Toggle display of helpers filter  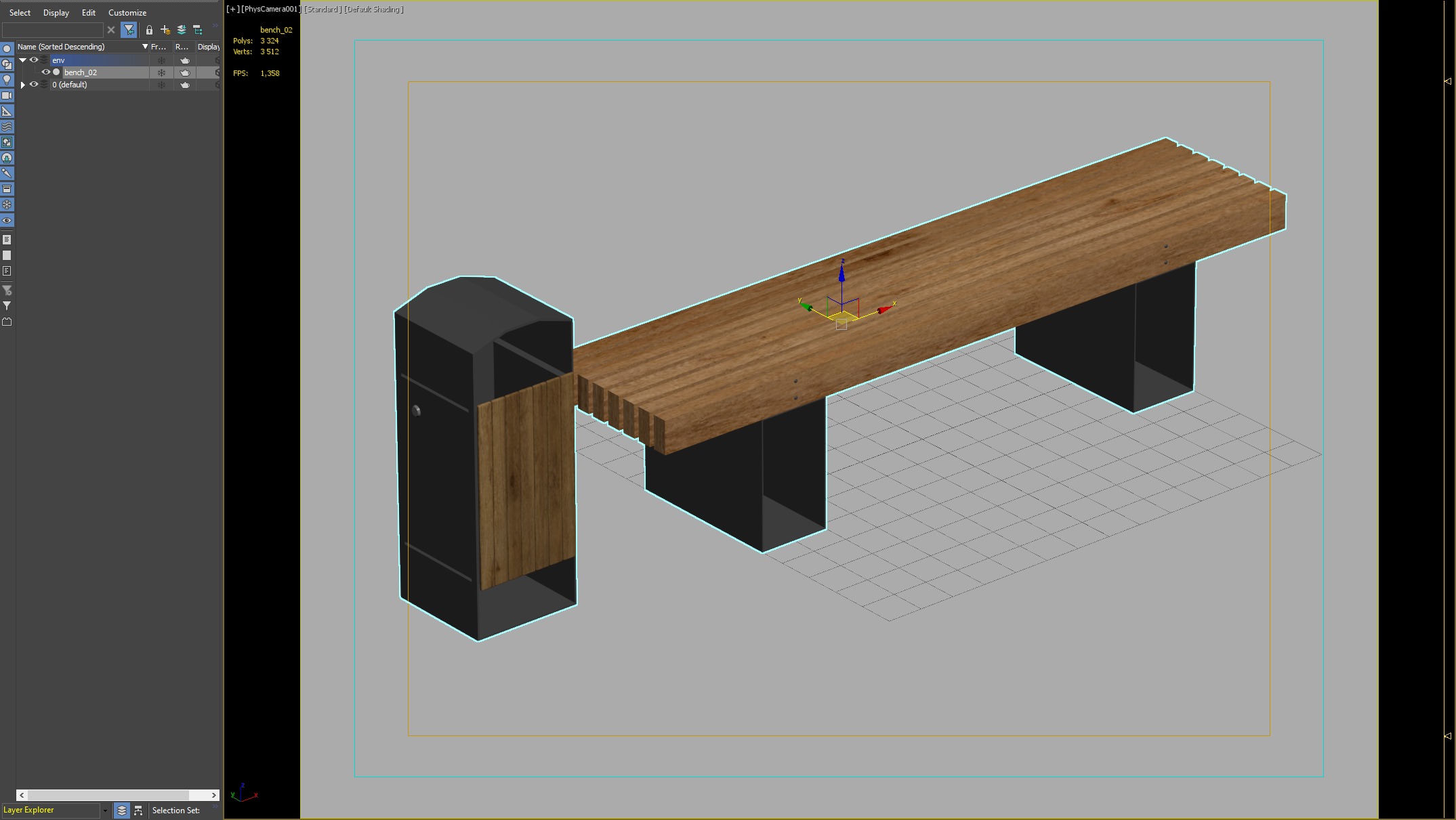click(7, 111)
